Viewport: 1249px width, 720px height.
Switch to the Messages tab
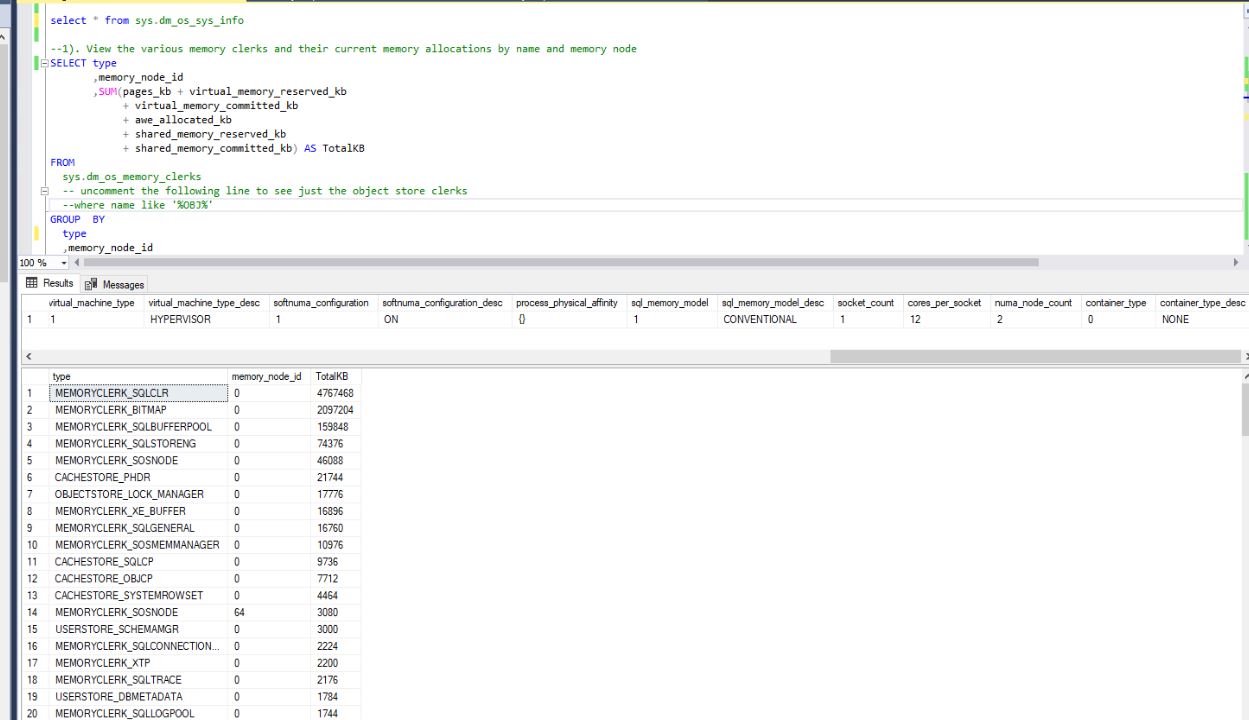tap(115, 285)
